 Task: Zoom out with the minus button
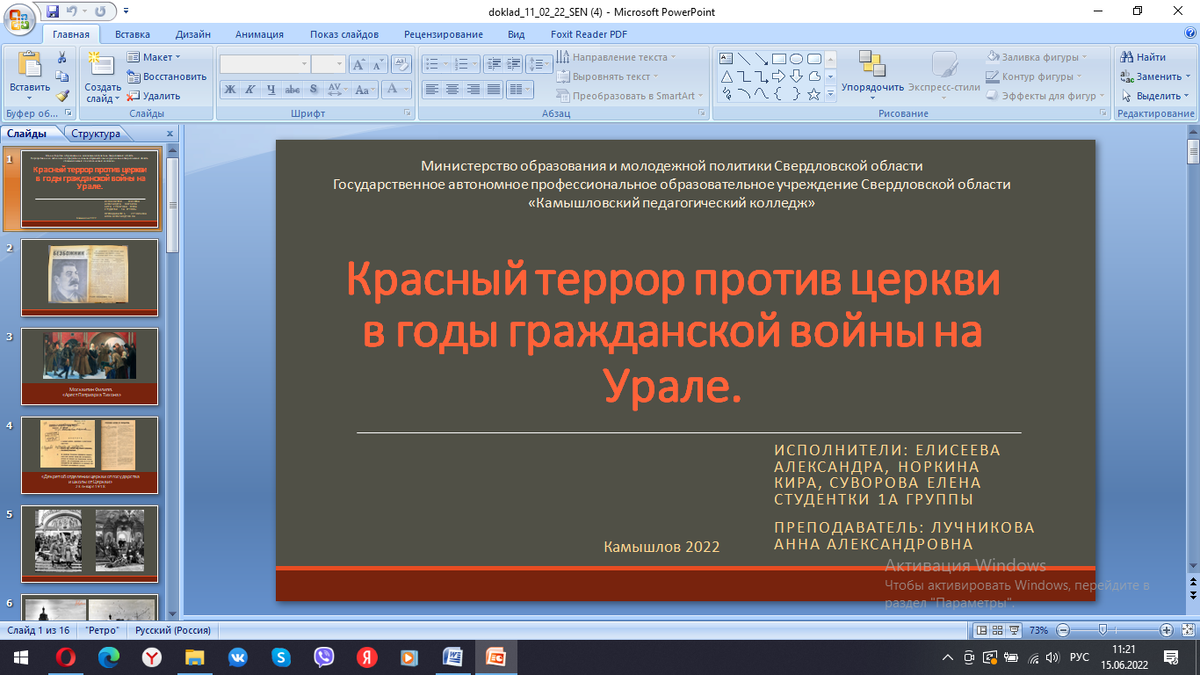coord(1062,630)
